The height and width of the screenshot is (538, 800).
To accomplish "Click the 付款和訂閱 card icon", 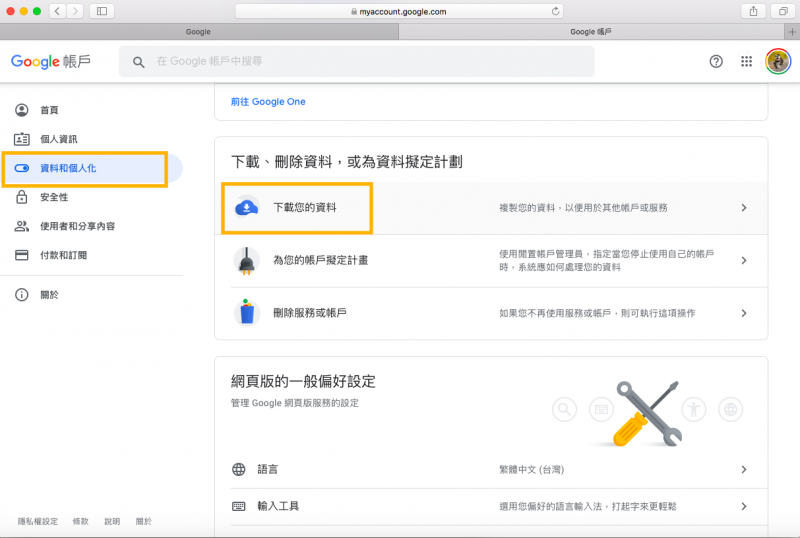I will (x=21, y=255).
